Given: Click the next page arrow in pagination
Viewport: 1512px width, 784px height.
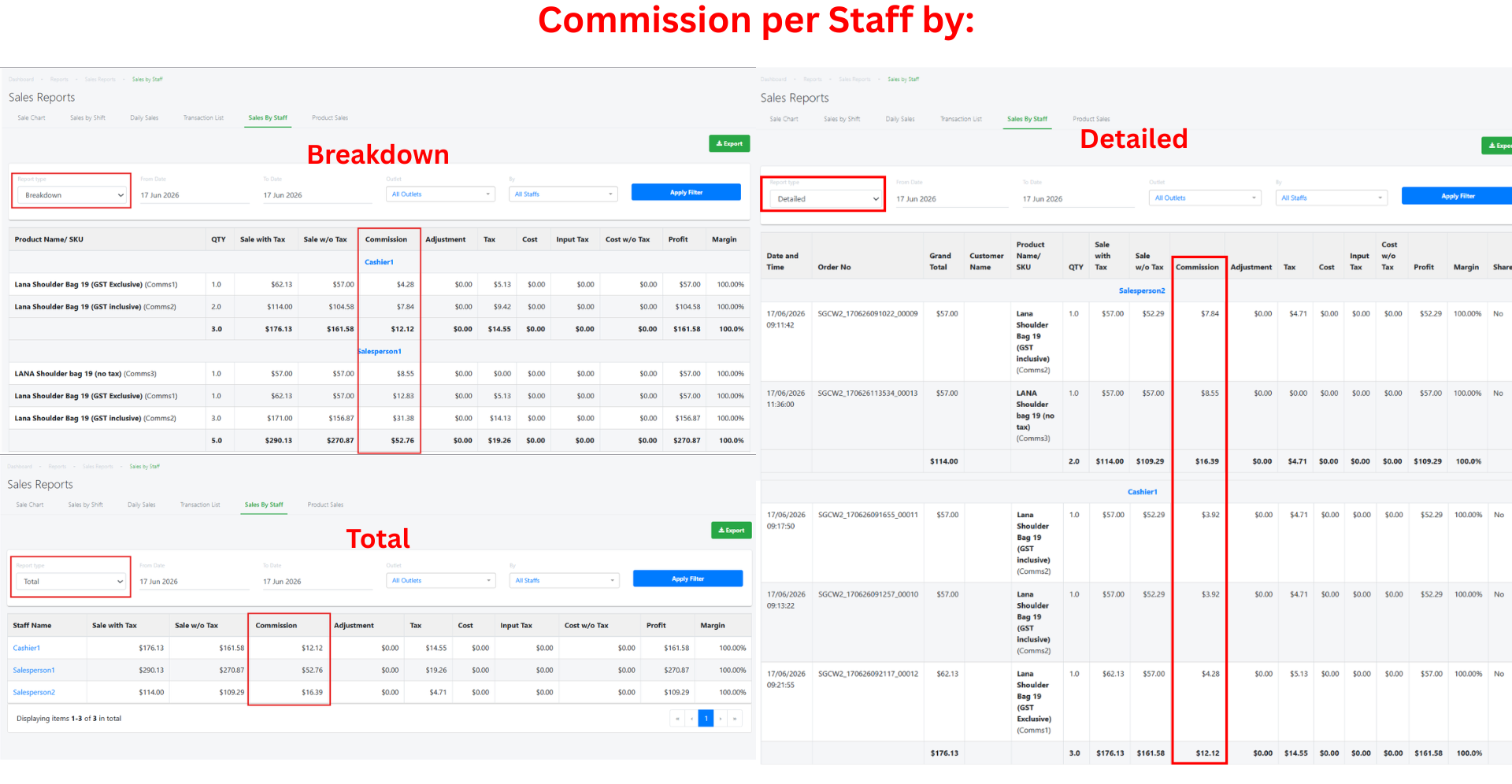Looking at the screenshot, I should [x=721, y=718].
